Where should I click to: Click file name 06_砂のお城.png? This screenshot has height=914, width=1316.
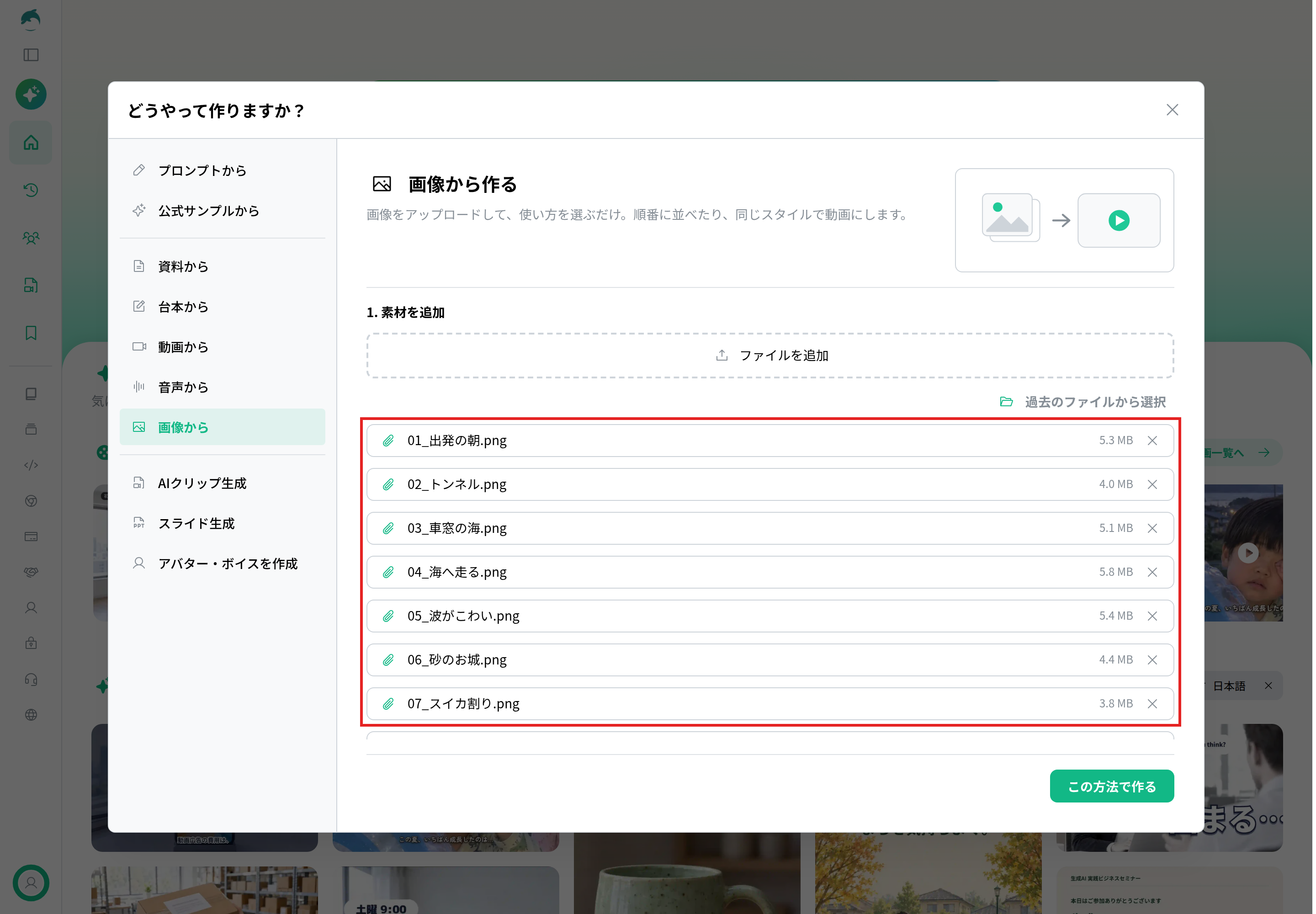(457, 660)
